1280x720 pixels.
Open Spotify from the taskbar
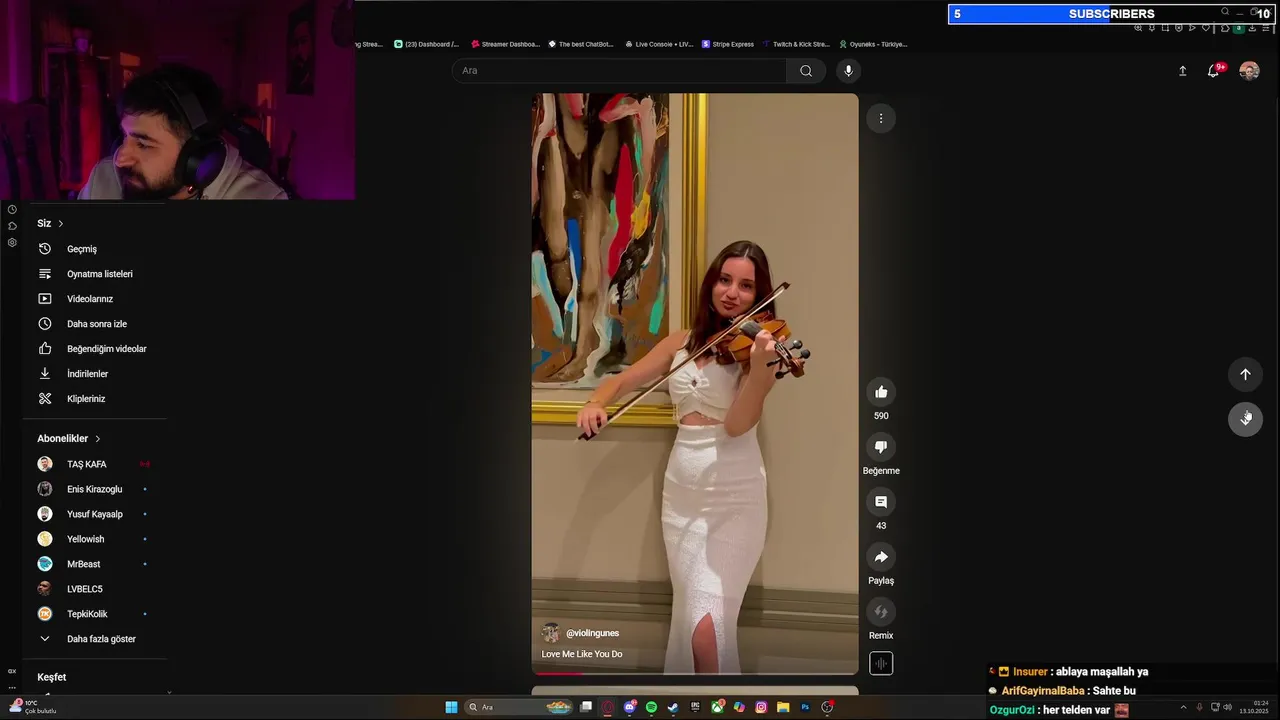pos(651,707)
